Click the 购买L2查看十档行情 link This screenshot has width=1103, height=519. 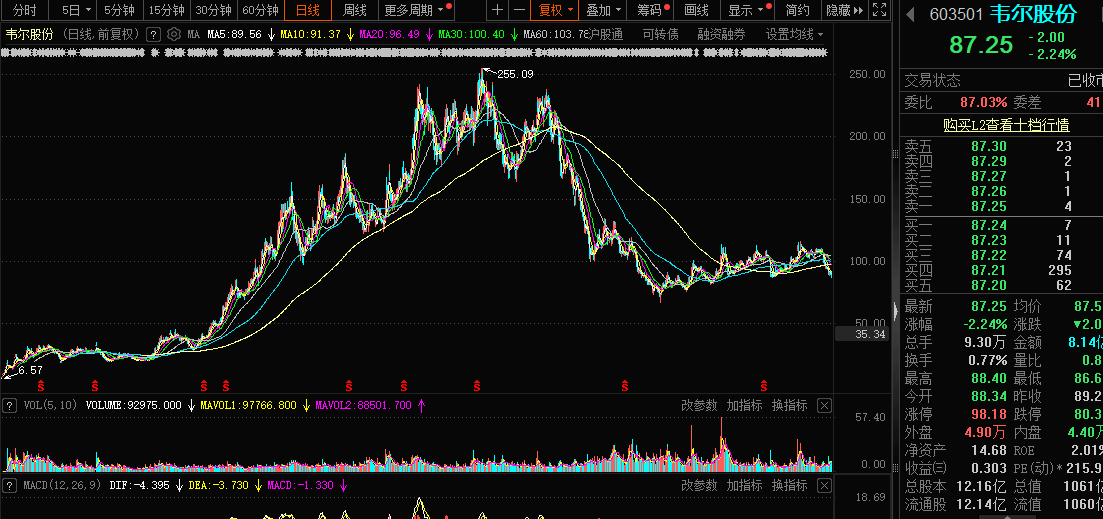1005,125
